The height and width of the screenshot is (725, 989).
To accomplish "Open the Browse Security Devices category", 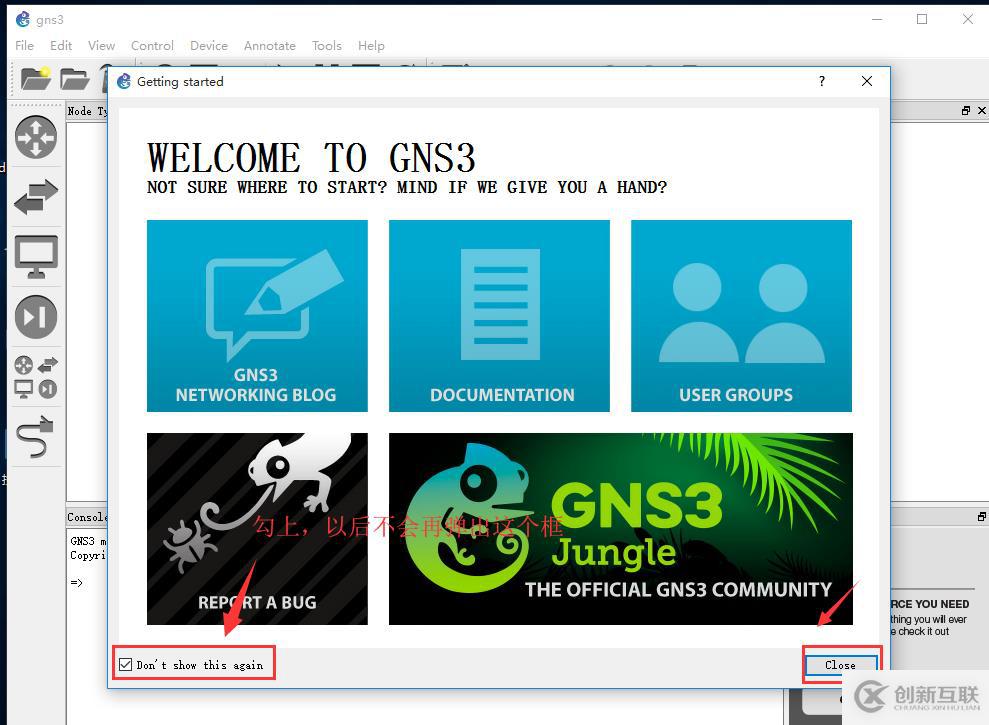I will (x=36, y=317).
